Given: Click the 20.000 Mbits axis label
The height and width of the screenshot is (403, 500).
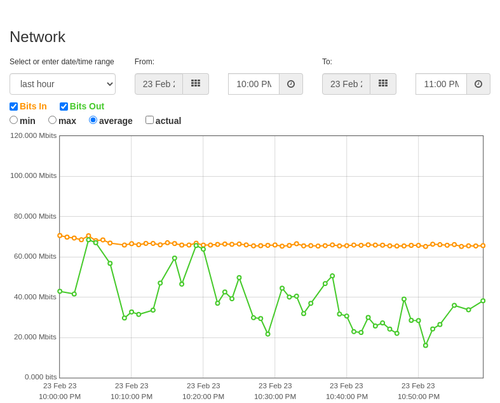Looking at the screenshot, I should coord(35,337).
